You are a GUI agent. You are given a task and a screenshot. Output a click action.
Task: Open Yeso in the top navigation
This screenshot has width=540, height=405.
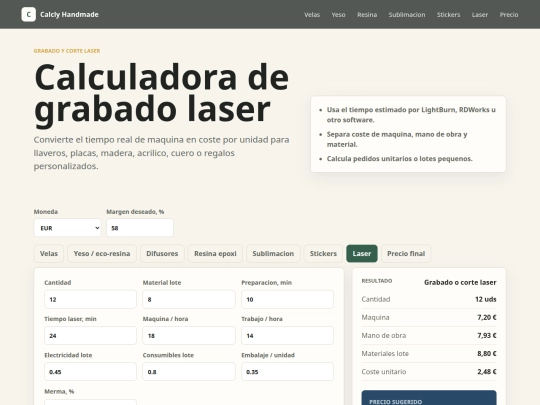pyautogui.click(x=338, y=15)
